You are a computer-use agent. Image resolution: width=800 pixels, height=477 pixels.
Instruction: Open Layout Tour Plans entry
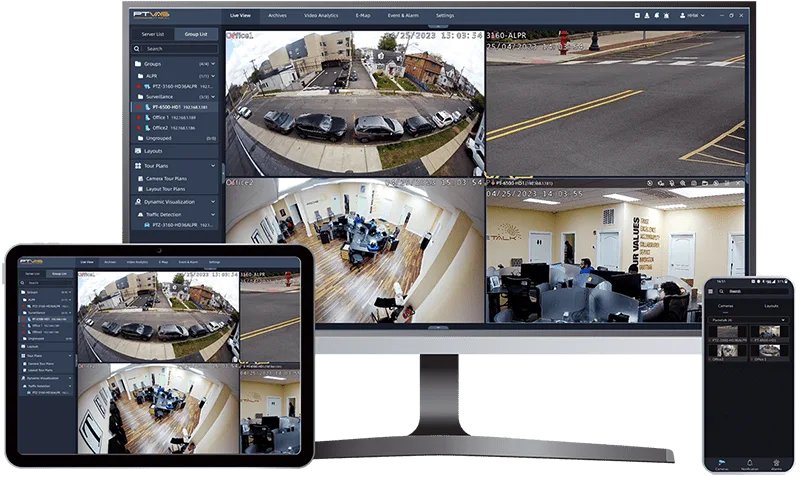point(165,189)
